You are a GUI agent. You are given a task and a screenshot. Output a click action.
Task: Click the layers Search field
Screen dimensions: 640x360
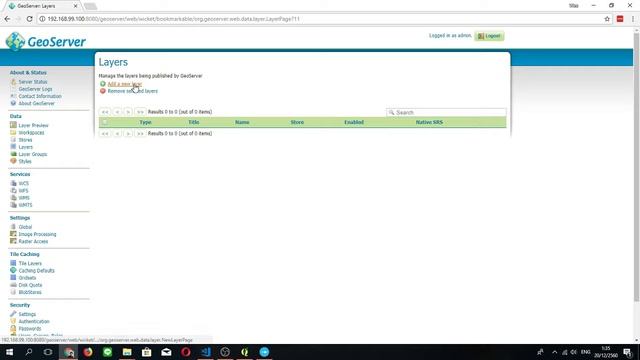point(446,112)
